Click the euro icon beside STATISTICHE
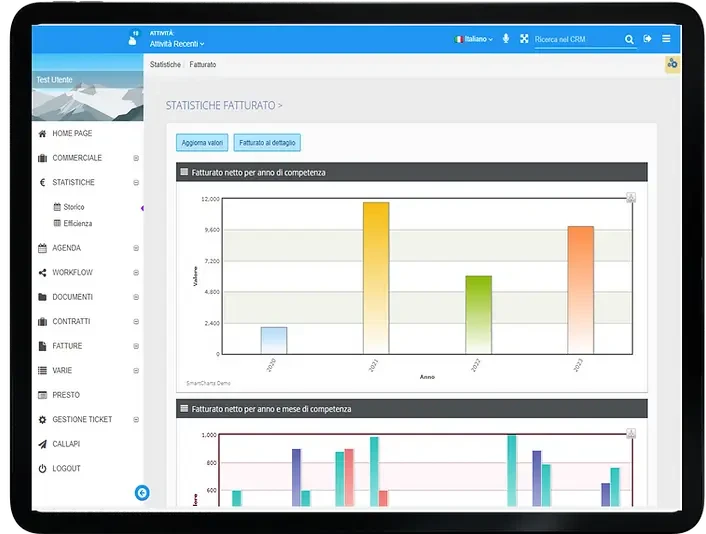 (x=42, y=182)
